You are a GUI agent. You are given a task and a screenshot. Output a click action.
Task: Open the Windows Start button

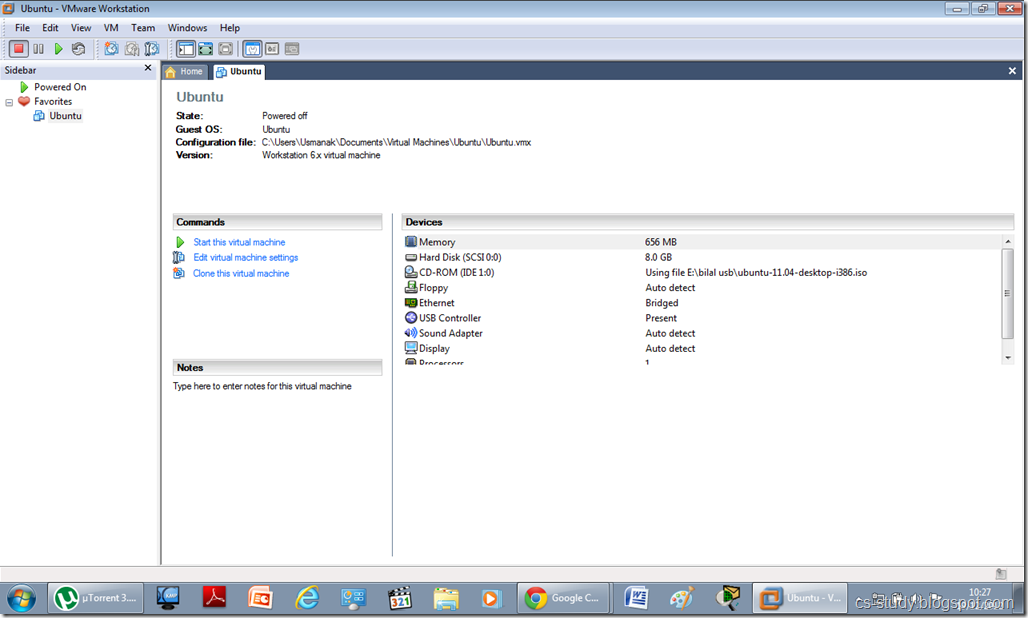(22, 599)
